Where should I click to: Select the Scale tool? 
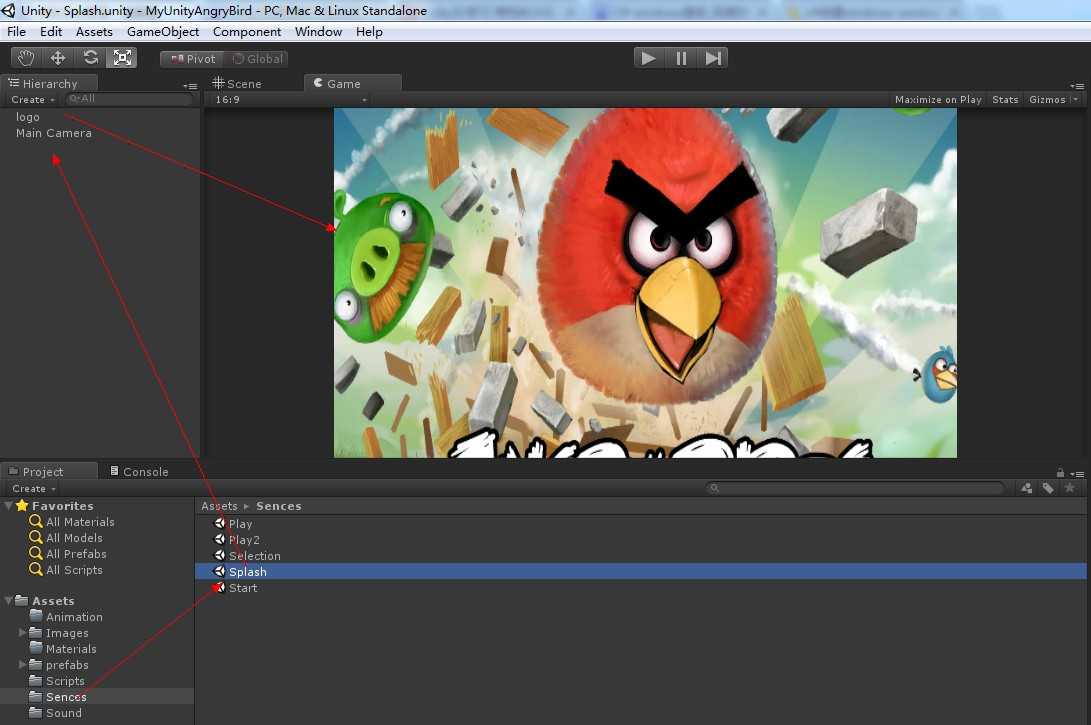click(122, 58)
